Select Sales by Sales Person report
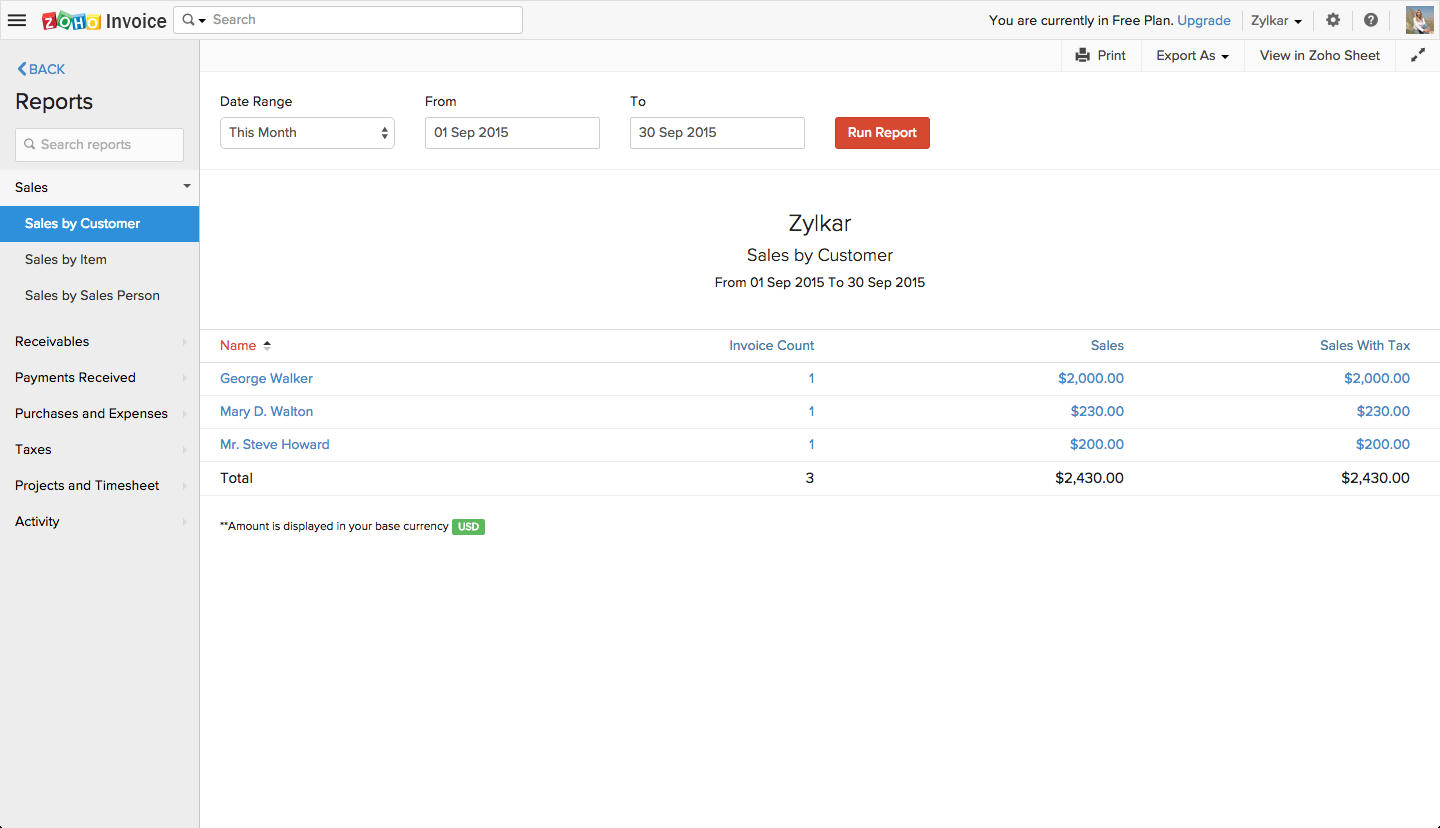The height and width of the screenshot is (828, 1440). [92, 296]
